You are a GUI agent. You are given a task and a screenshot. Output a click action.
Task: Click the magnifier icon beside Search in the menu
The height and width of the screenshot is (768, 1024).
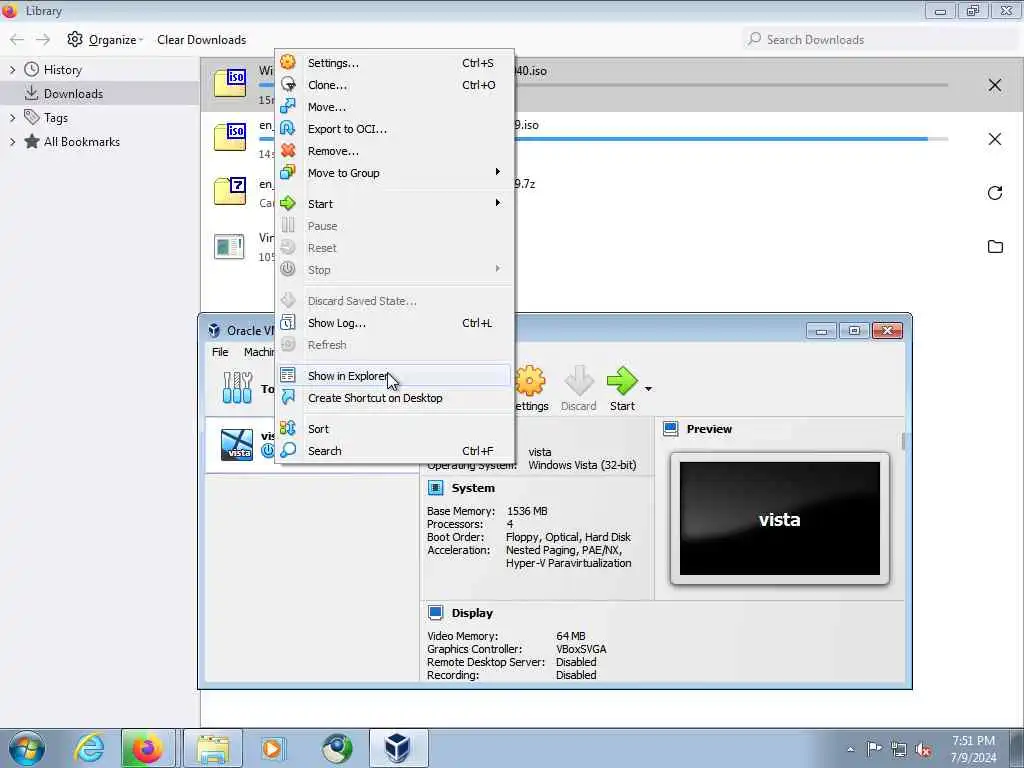(288, 451)
